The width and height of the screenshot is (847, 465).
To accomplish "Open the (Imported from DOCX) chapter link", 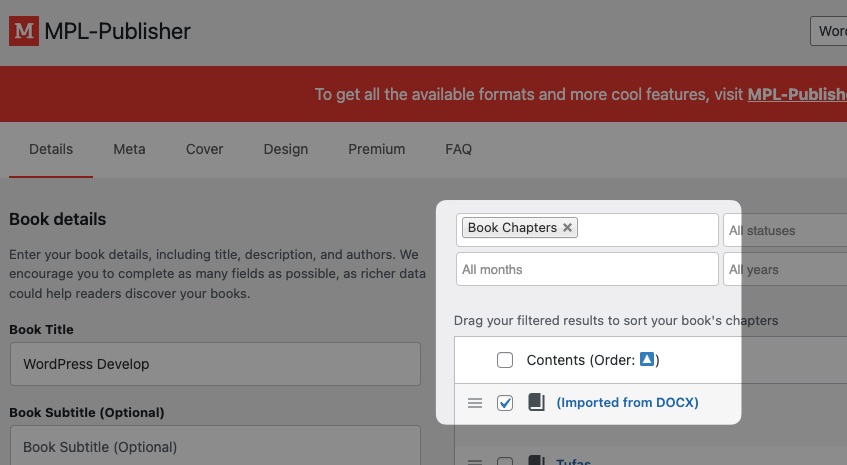I will 627,403.
